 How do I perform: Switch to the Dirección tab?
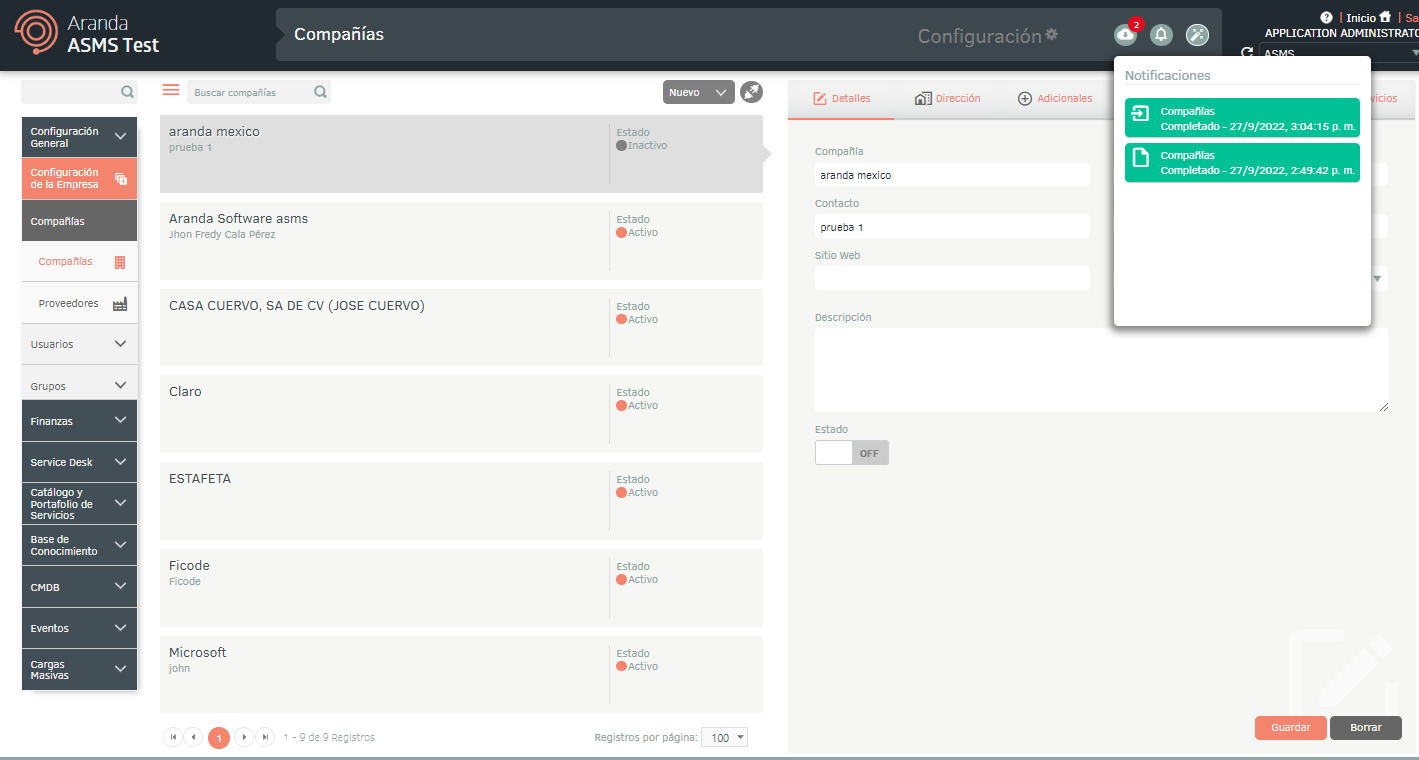coord(947,99)
